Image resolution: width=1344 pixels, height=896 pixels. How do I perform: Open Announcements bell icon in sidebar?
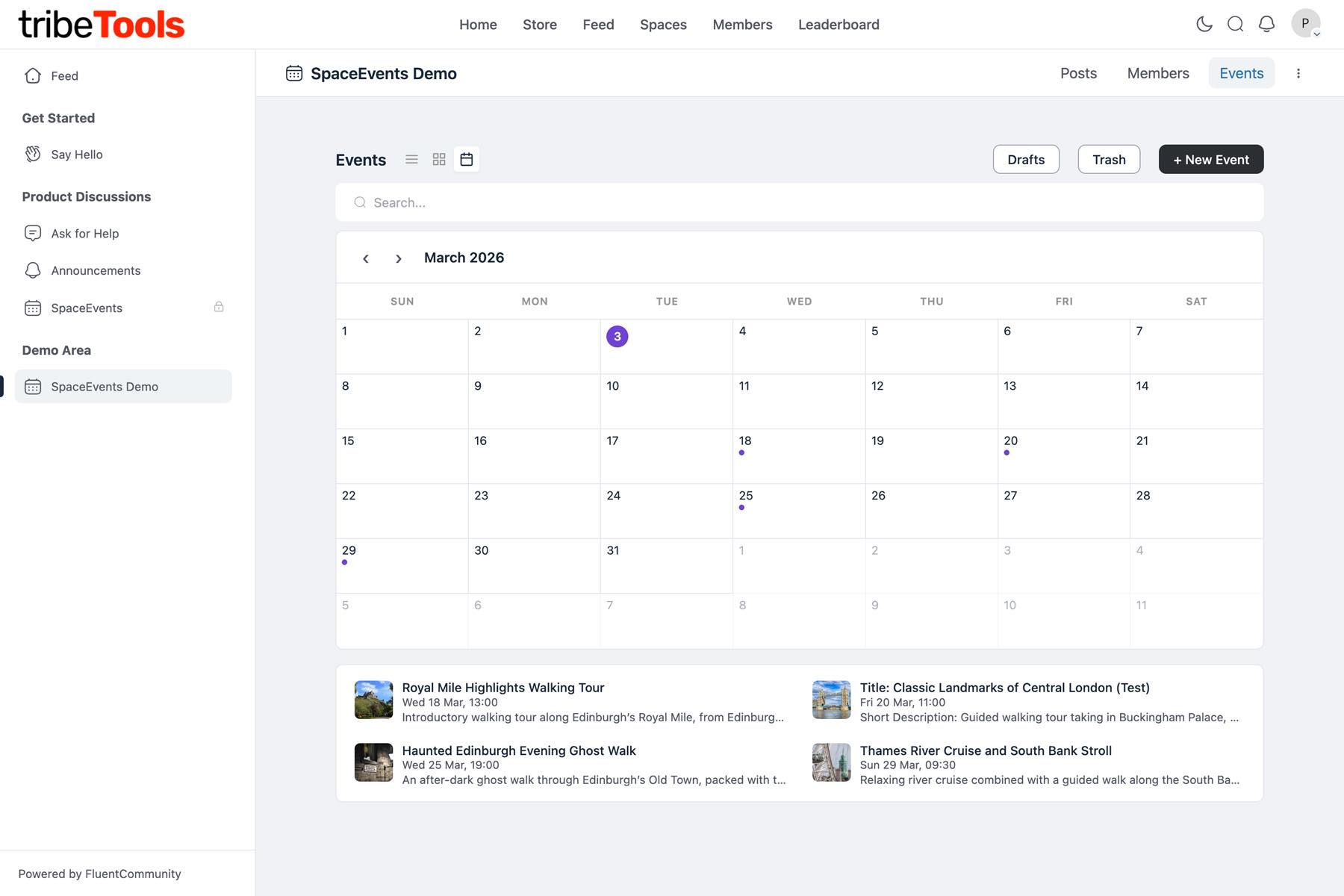(x=33, y=270)
